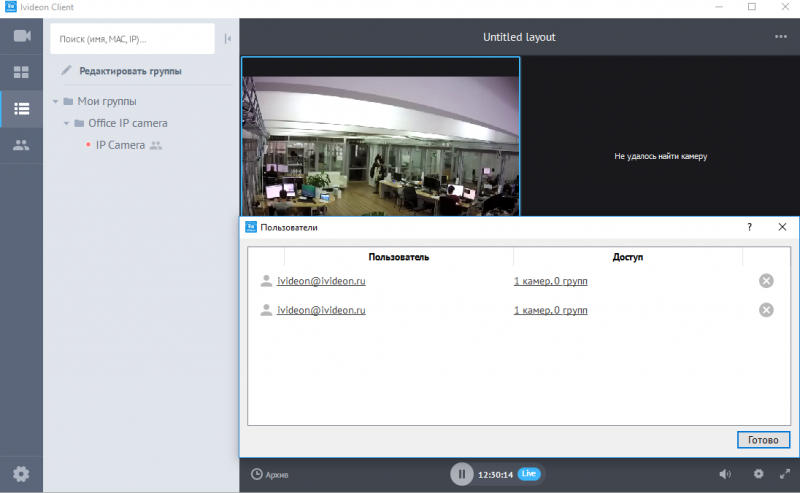The width and height of the screenshot is (800, 493).
Task: Mute the camera volume
Action: click(x=724, y=474)
